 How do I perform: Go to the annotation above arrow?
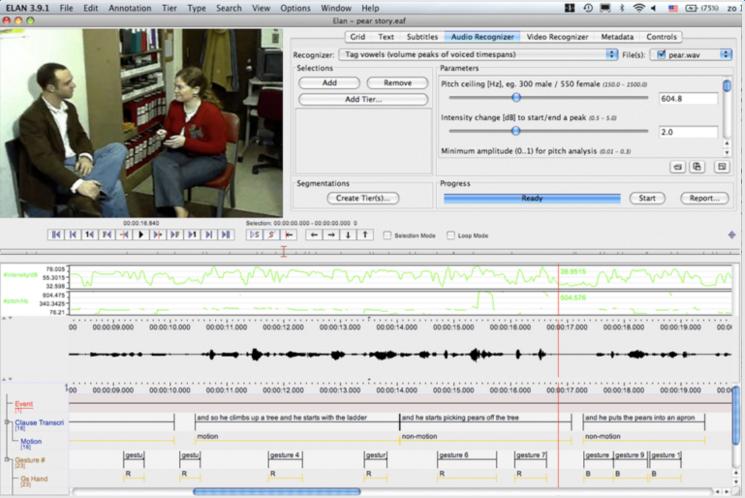365,235
